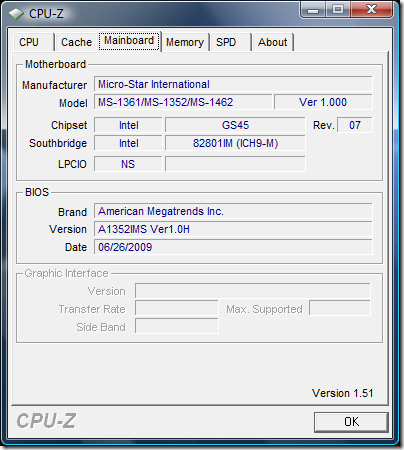Click the empty LPCIO model field
The height and width of the screenshot is (450, 404).
click(235, 164)
